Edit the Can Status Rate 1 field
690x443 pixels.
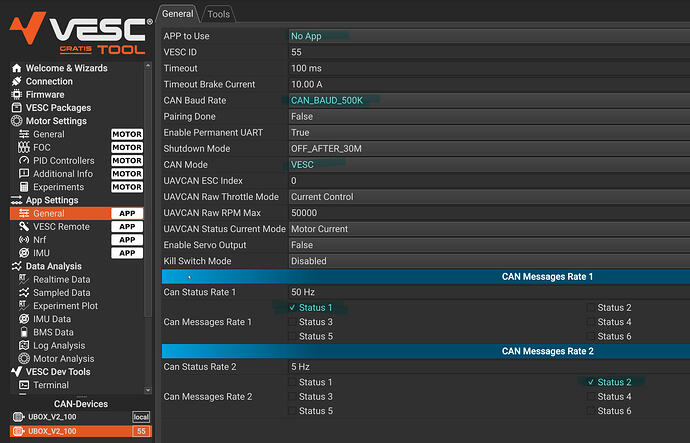tap(489, 292)
